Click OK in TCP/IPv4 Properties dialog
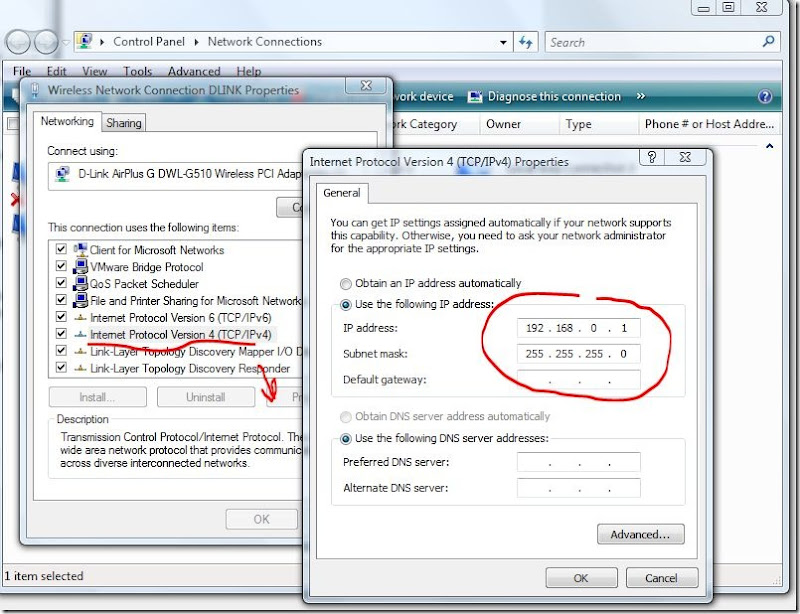 (581, 578)
